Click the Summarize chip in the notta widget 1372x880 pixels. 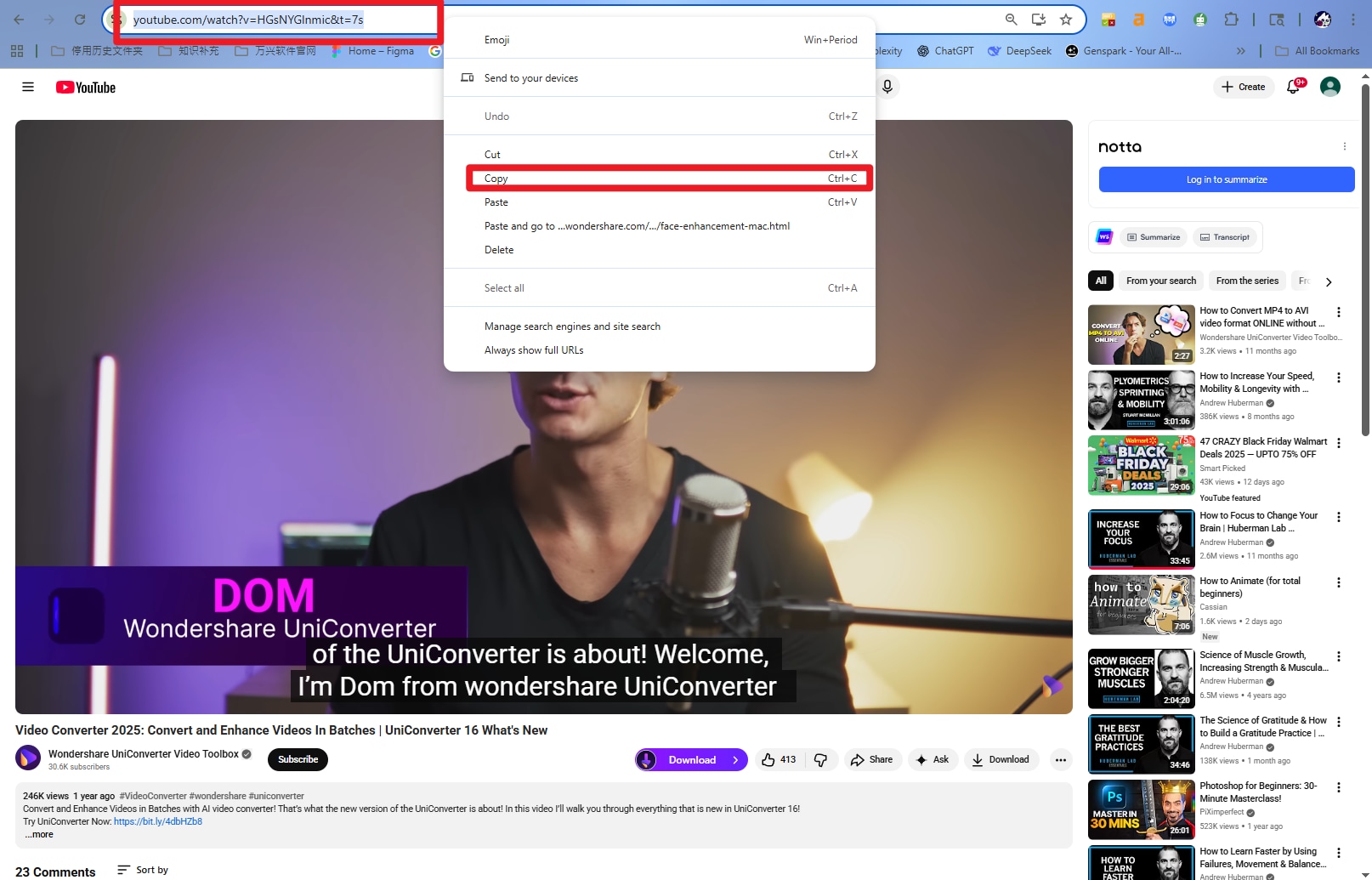tap(1153, 236)
